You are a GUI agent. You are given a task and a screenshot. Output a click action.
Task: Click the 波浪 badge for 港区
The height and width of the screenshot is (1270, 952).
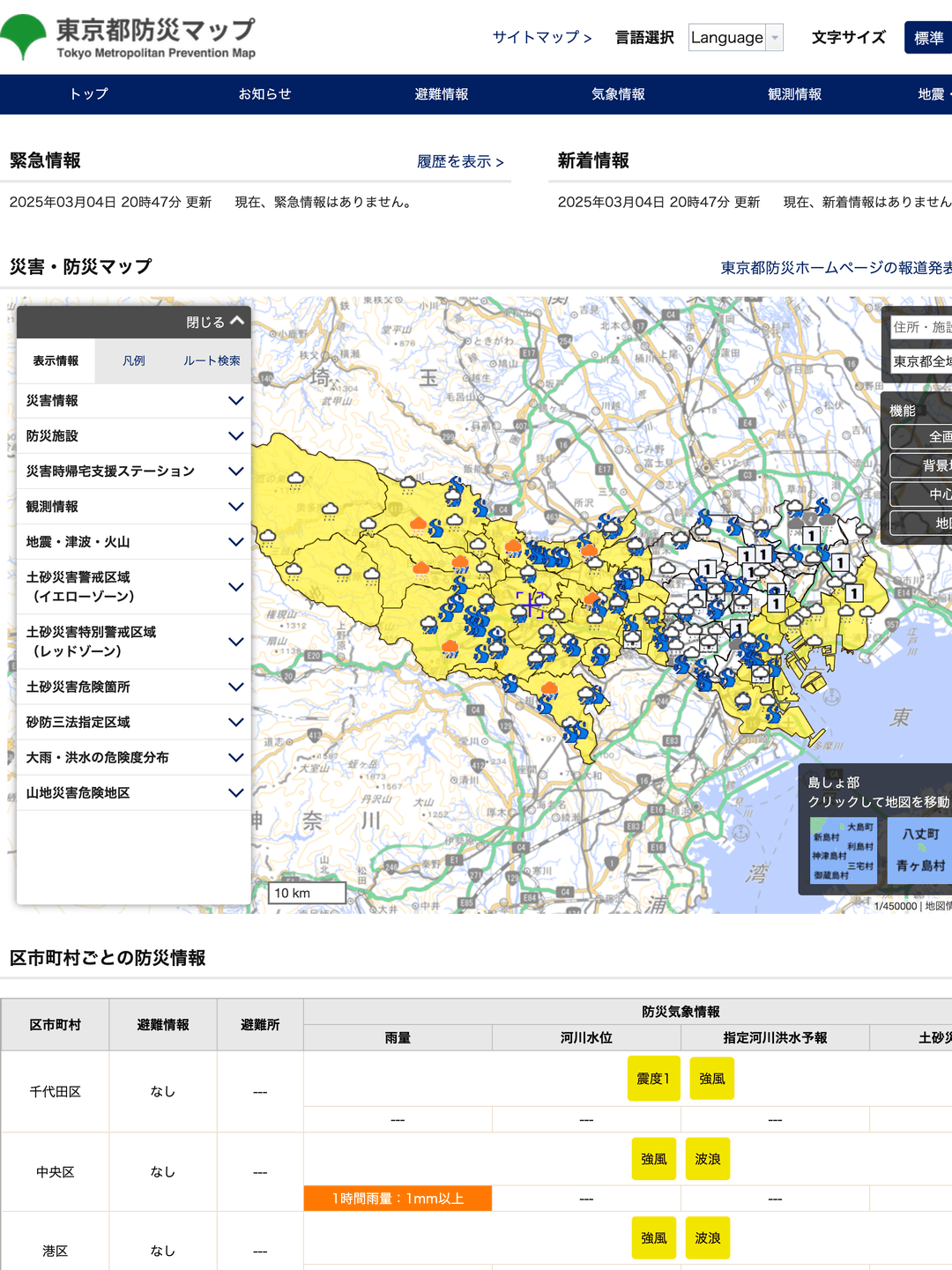point(708,1237)
